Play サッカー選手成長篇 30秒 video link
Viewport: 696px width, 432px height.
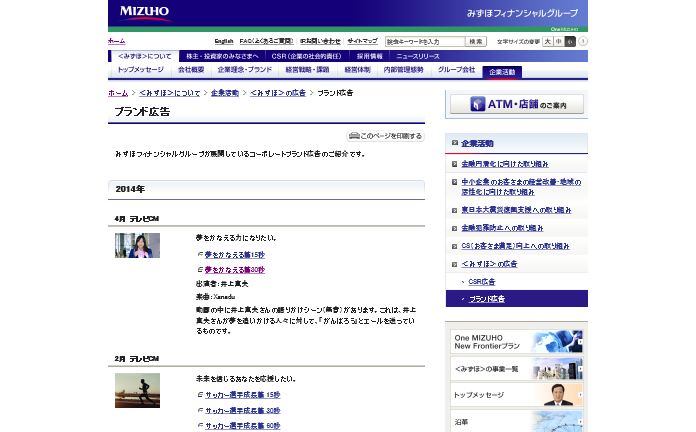242,411
